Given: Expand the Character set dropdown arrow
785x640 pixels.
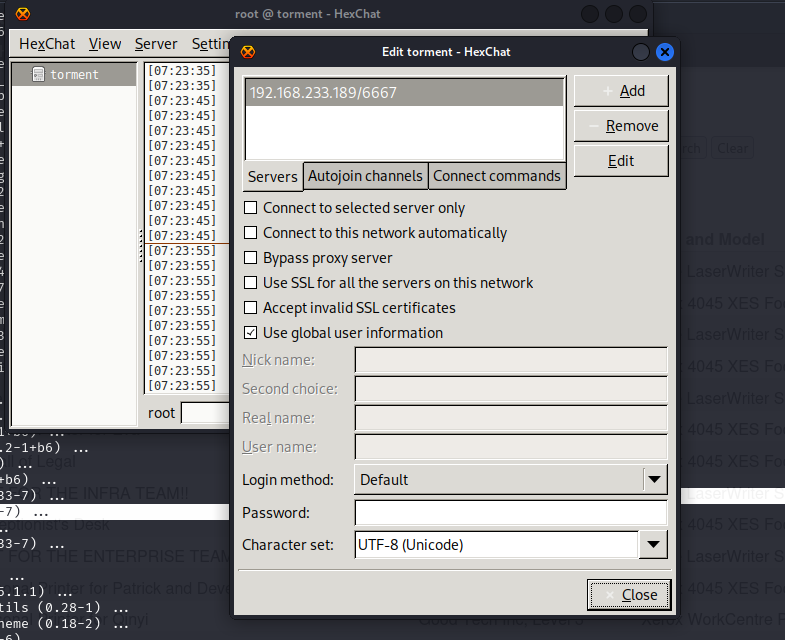Looking at the screenshot, I should (653, 544).
